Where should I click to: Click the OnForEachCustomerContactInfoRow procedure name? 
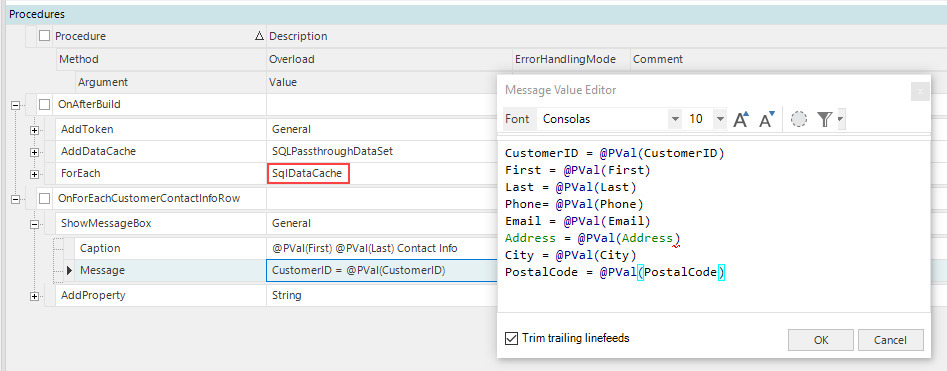coord(149,198)
